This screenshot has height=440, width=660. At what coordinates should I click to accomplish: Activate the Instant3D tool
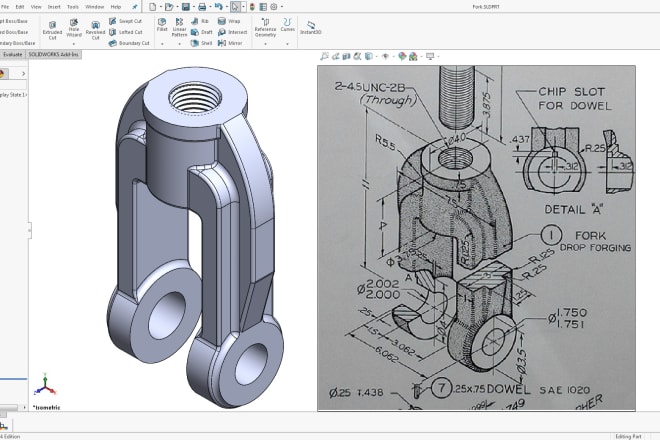[x=311, y=28]
